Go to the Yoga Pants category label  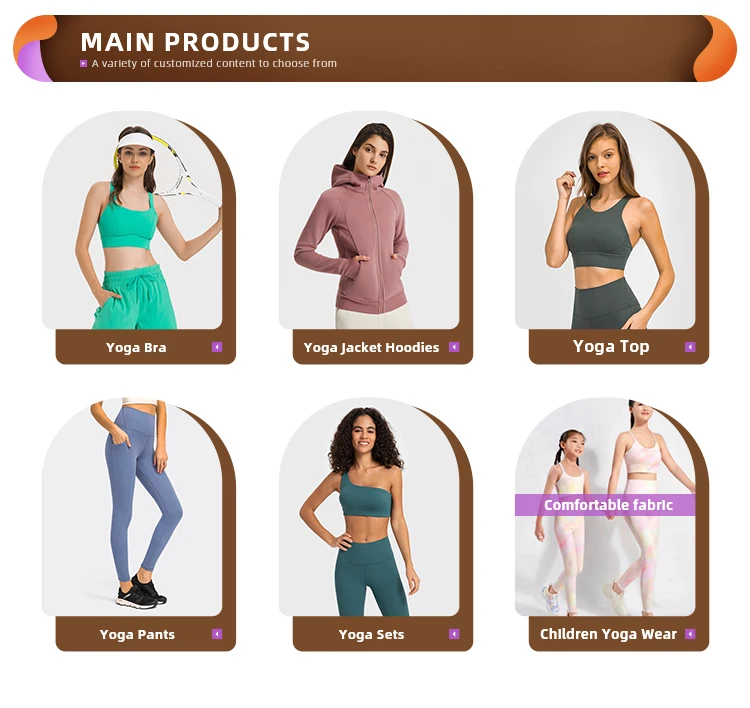pyautogui.click(x=137, y=634)
